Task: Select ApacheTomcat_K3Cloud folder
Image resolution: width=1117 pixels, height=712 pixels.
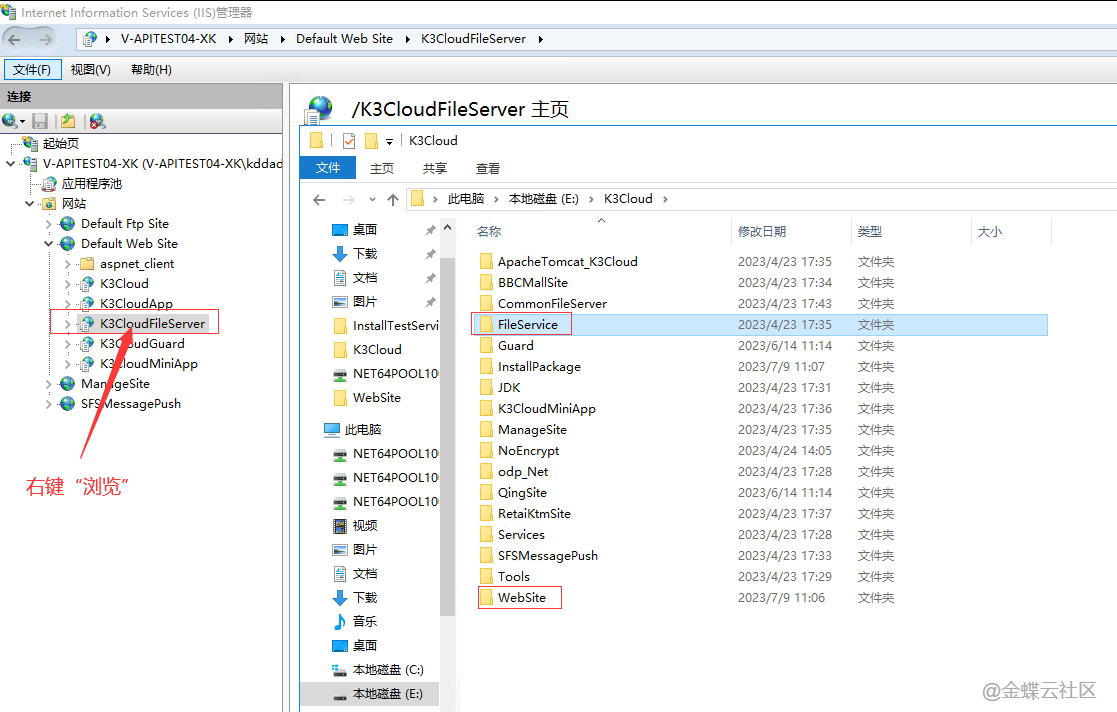Action: [x=567, y=262]
